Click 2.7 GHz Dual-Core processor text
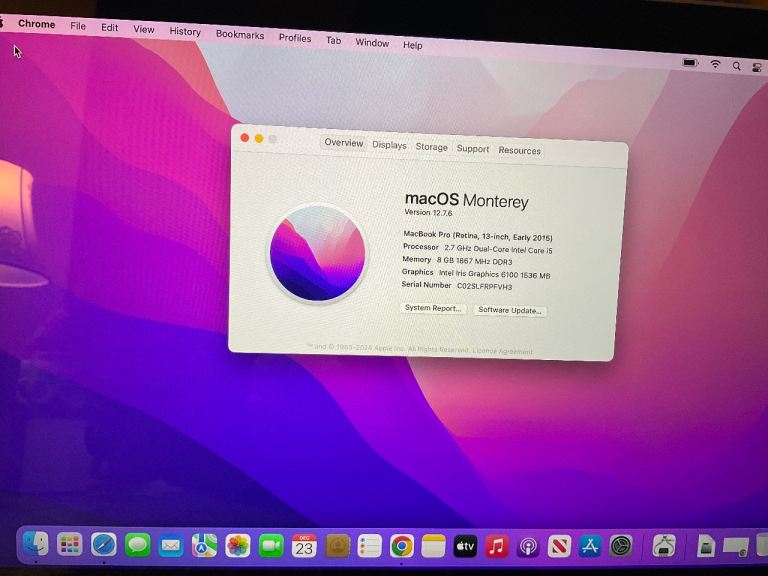 click(498, 249)
